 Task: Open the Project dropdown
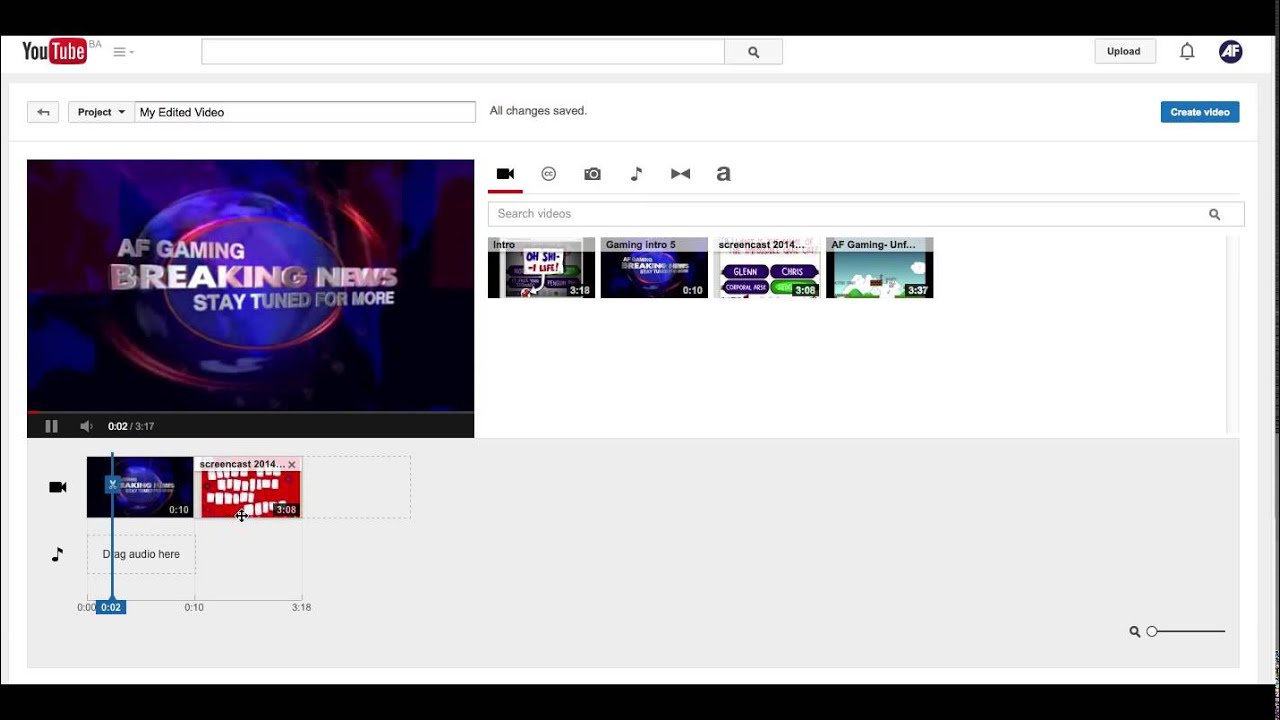click(x=101, y=112)
